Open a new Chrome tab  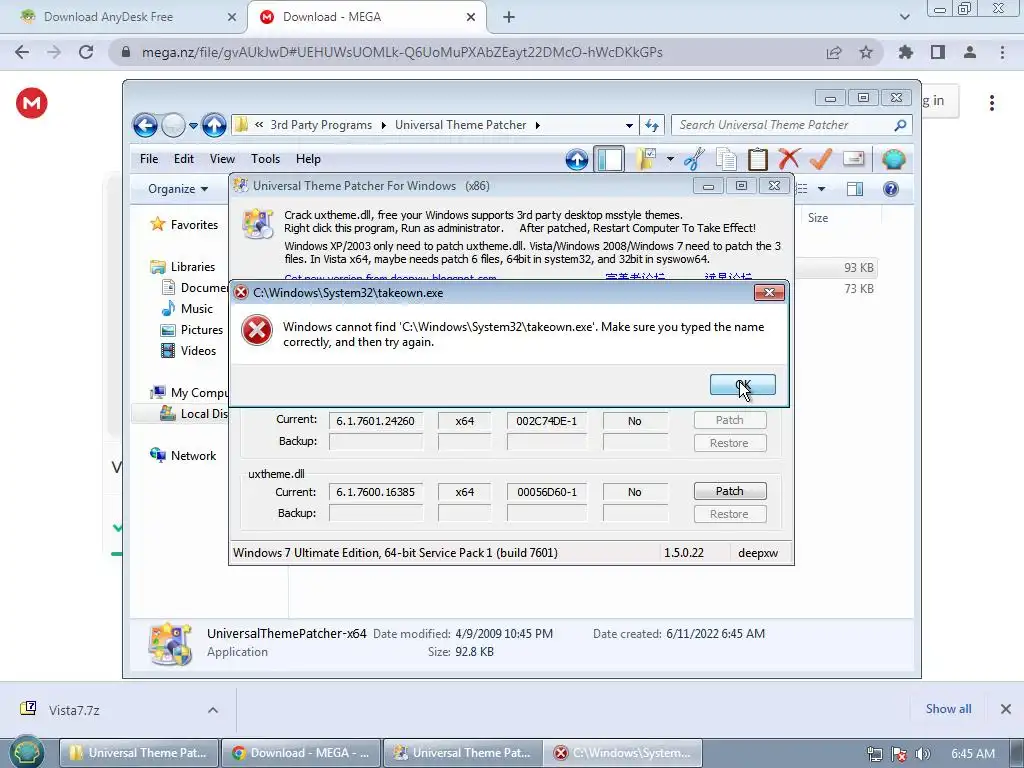[x=509, y=17]
